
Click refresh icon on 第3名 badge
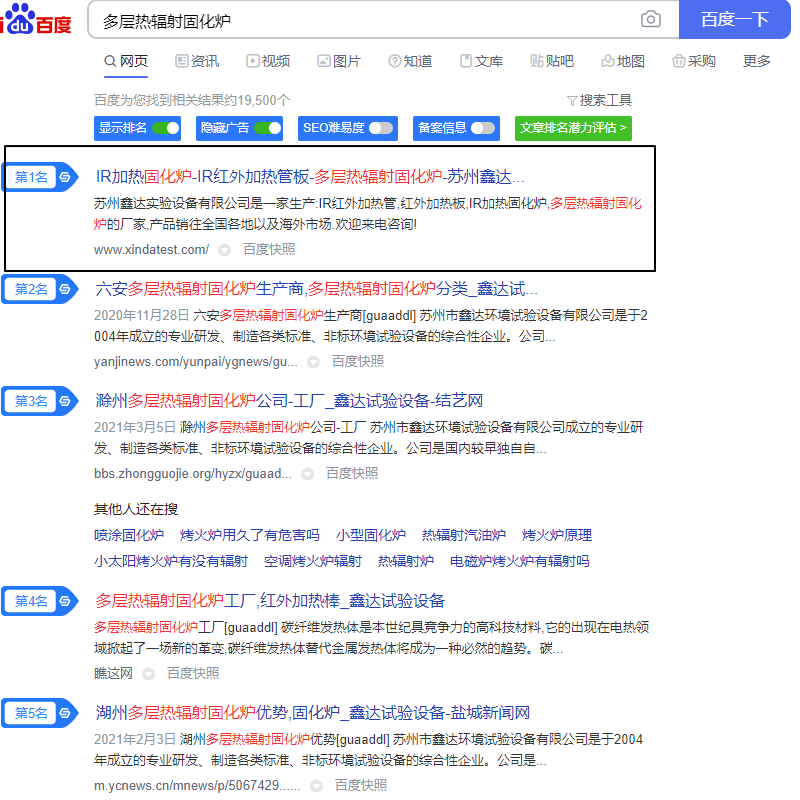tap(65, 401)
